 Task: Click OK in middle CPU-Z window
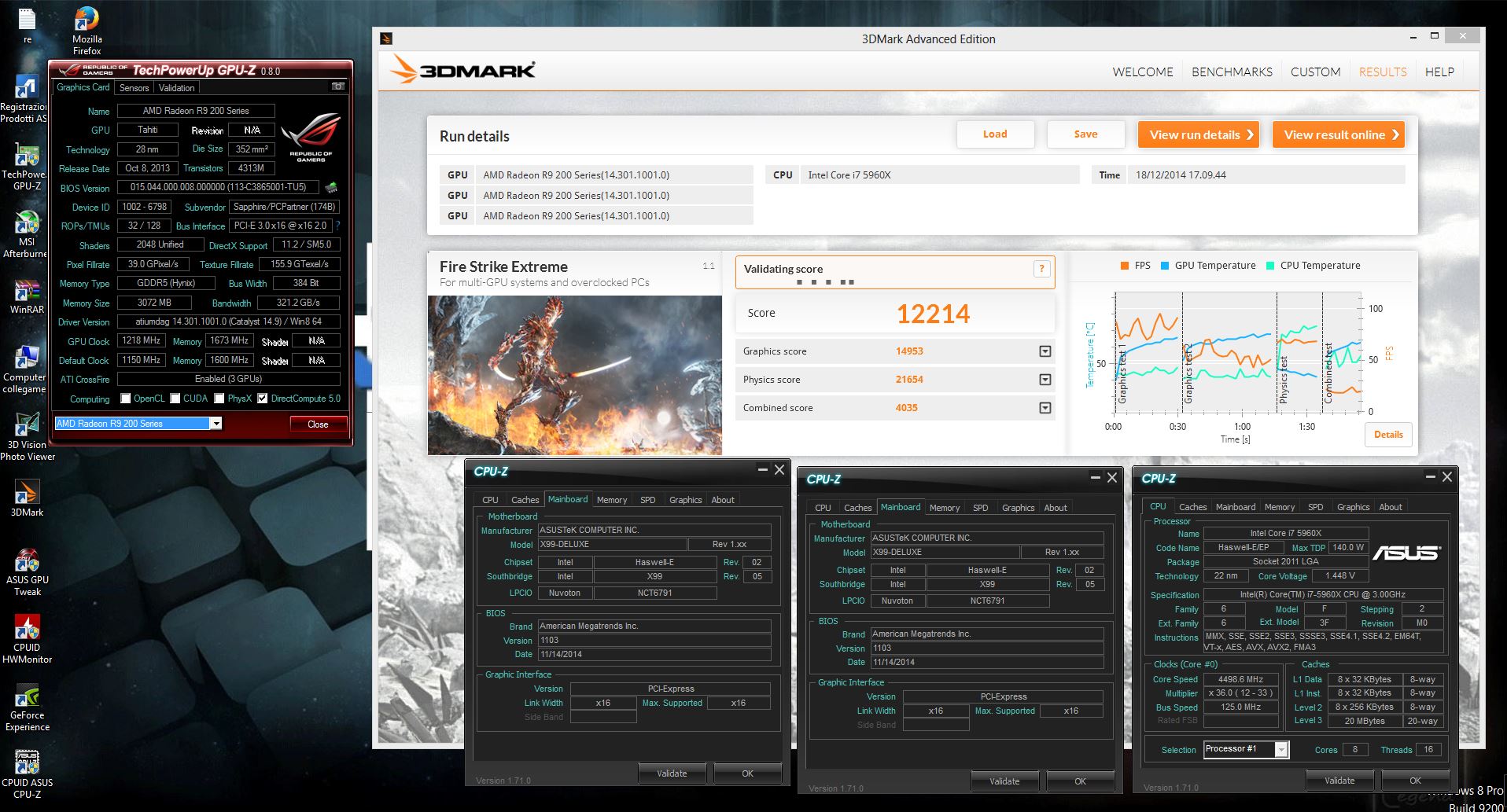pyautogui.click(x=1080, y=781)
